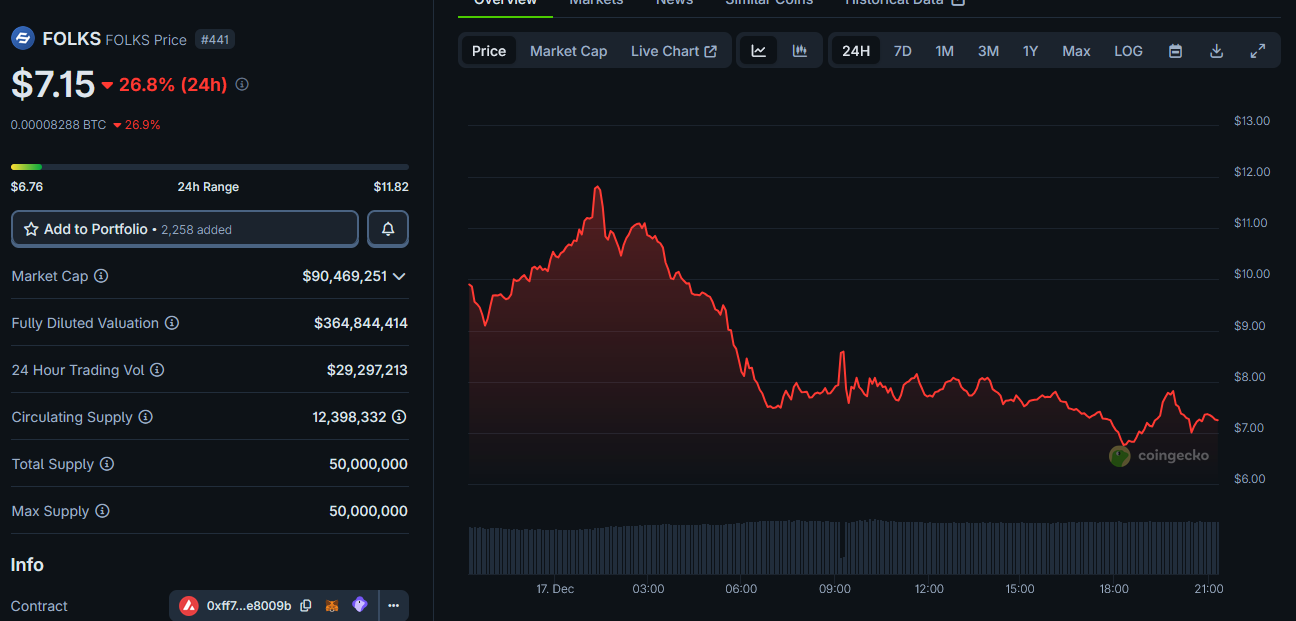1296x621 pixels.
Task: Click the $13.00 price axis label
Action: click(1252, 121)
